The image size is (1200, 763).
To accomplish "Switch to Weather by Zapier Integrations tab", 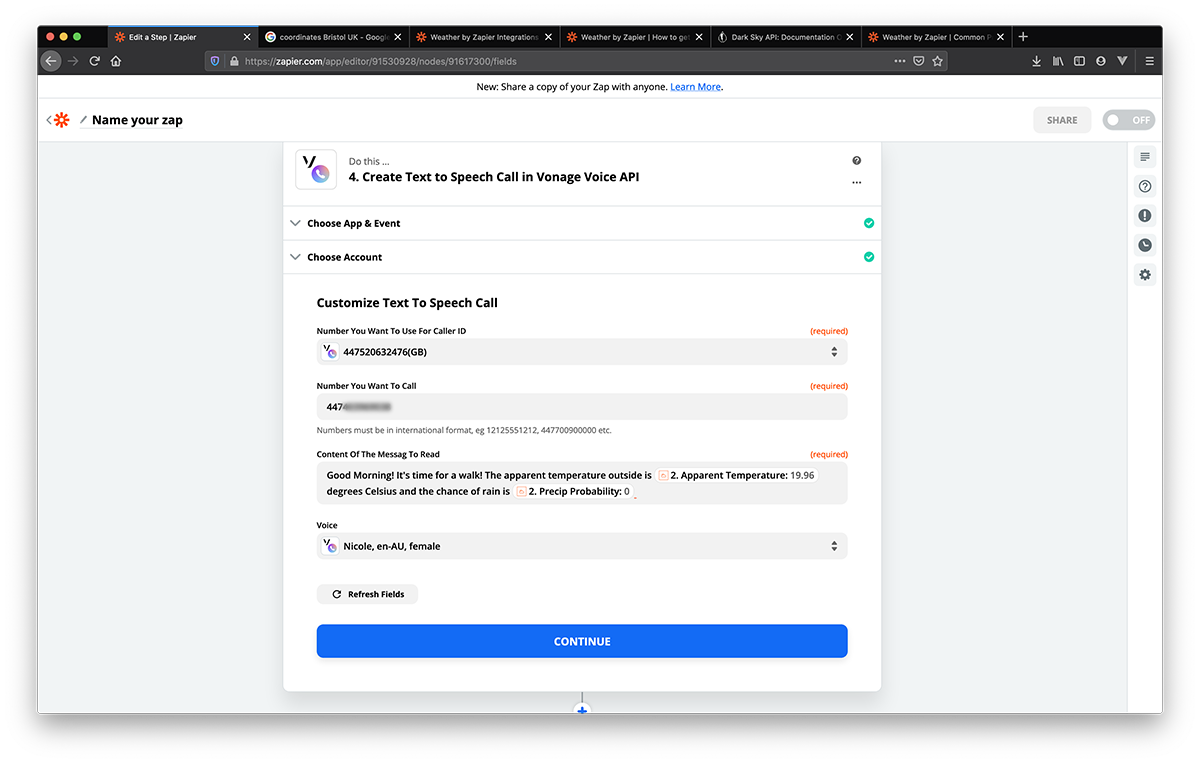I will click(x=484, y=37).
